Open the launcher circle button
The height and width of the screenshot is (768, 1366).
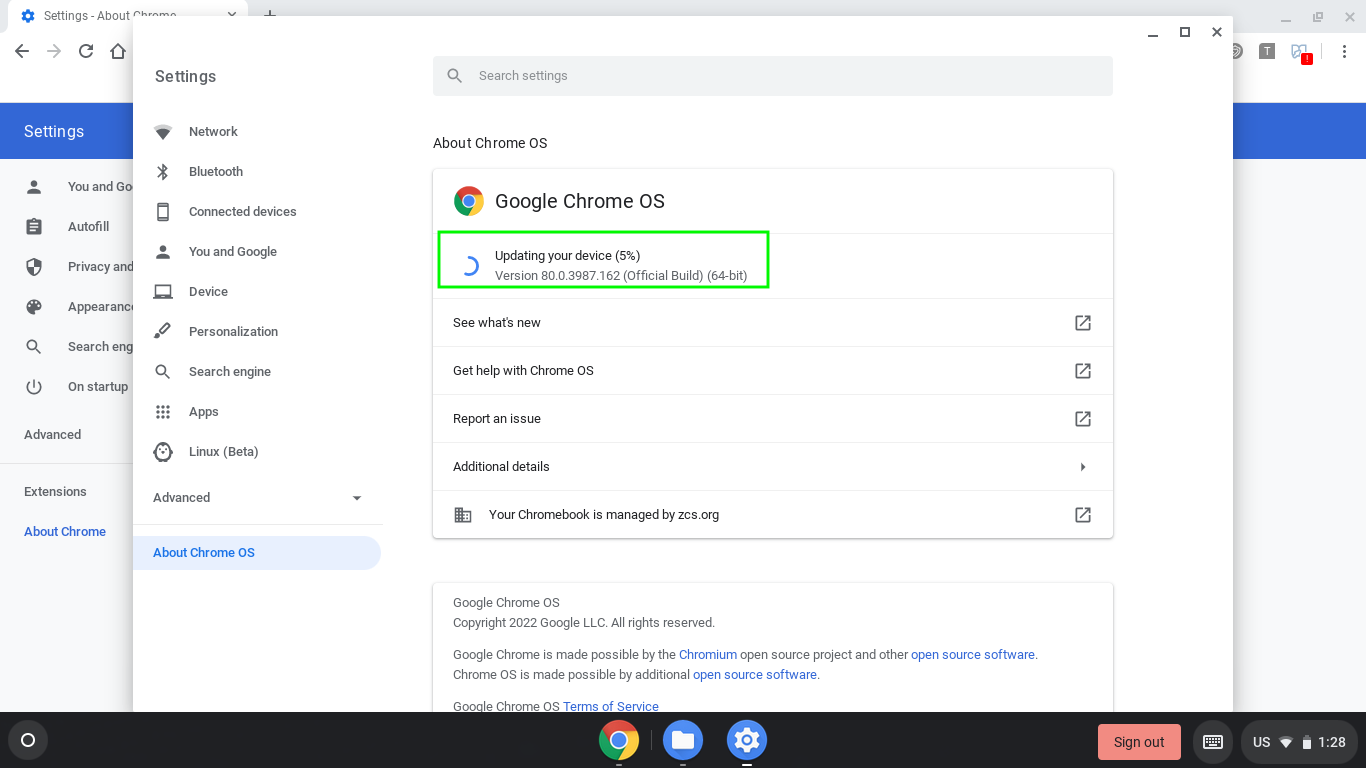tap(28, 741)
